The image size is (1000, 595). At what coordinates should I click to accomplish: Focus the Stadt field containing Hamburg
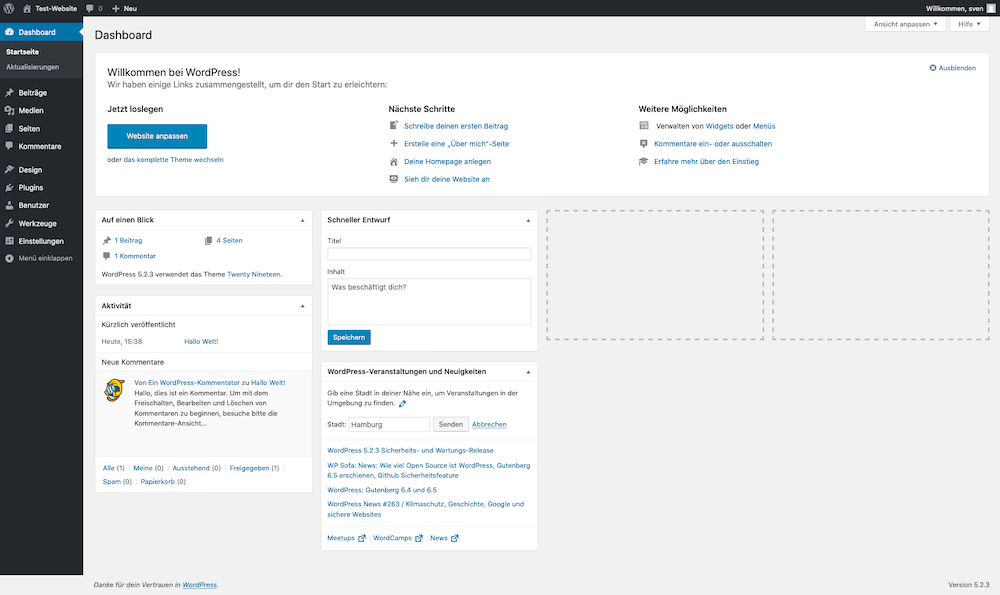(x=389, y=424)
